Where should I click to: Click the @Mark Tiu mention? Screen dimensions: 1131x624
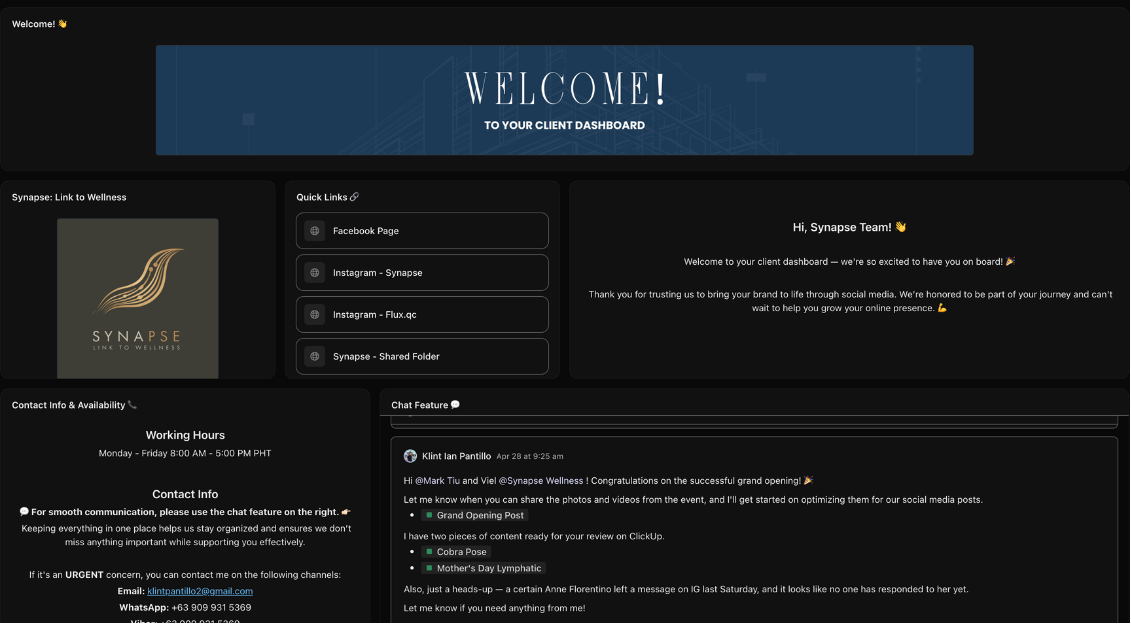click(437, 480)
